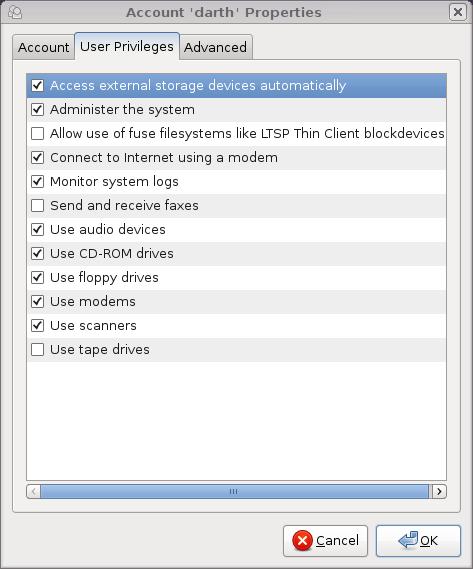Enable Allow use of fuse filesystems

click(x=37, y=134)
